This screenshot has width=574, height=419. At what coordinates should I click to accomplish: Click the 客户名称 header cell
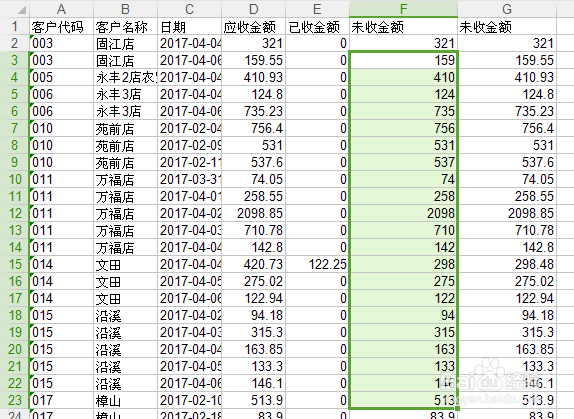[x=126, y=26]
